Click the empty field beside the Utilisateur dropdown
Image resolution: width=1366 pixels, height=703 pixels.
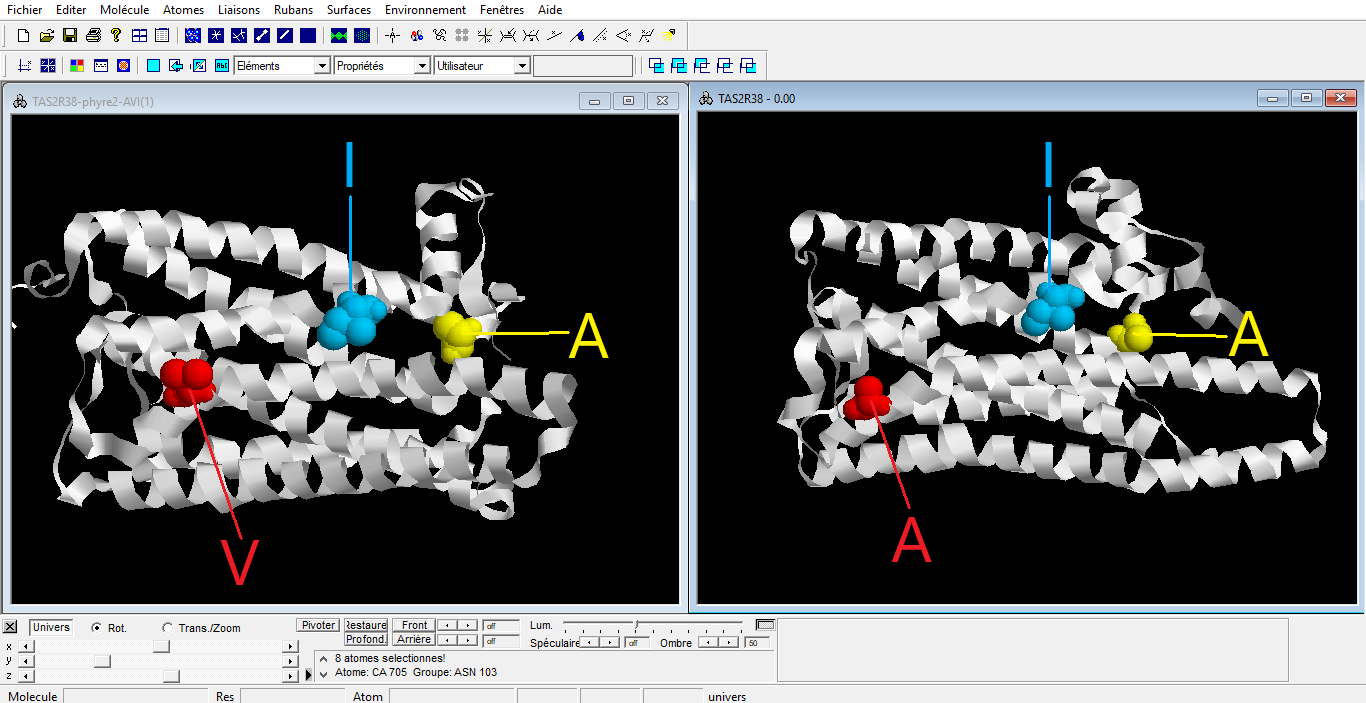[x=583, y=66]
